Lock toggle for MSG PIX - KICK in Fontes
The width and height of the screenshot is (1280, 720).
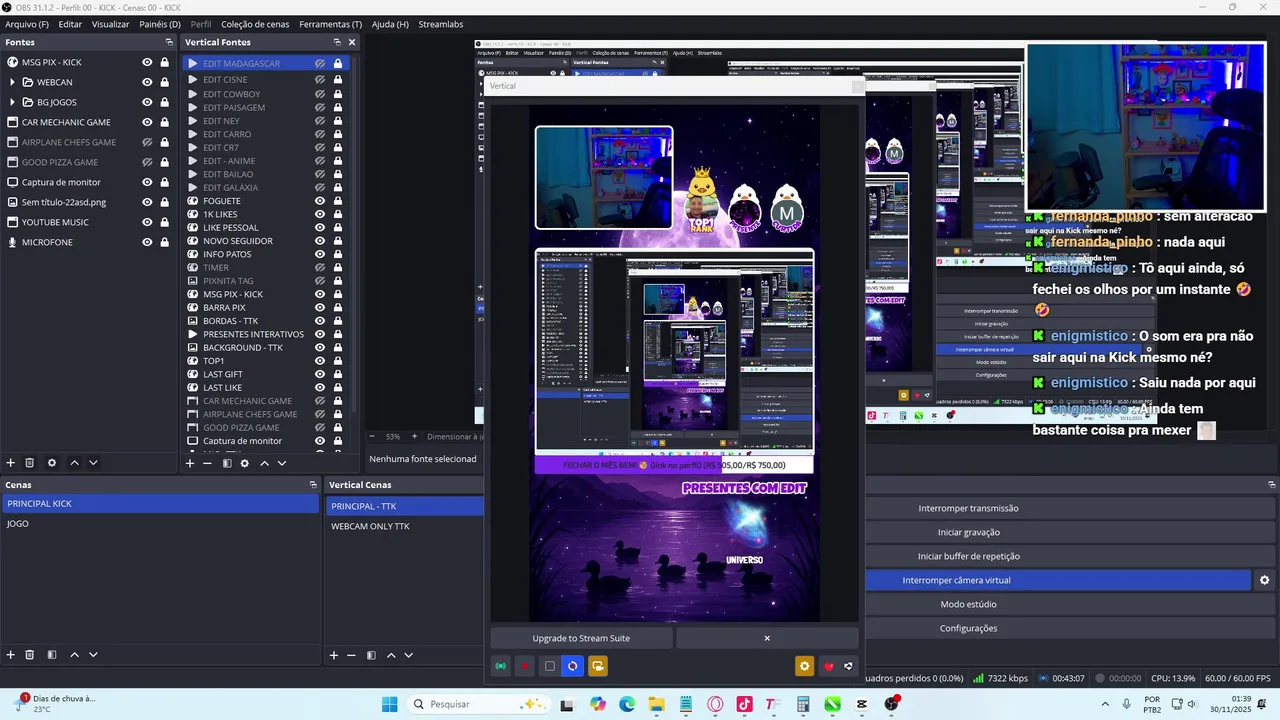[164, 62]
